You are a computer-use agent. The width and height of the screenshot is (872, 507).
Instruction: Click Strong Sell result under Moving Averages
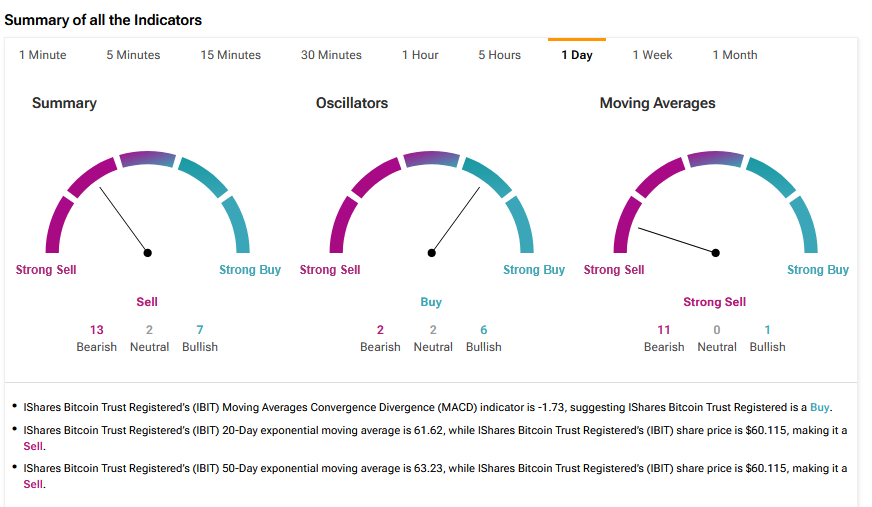(x=714, y=302)
